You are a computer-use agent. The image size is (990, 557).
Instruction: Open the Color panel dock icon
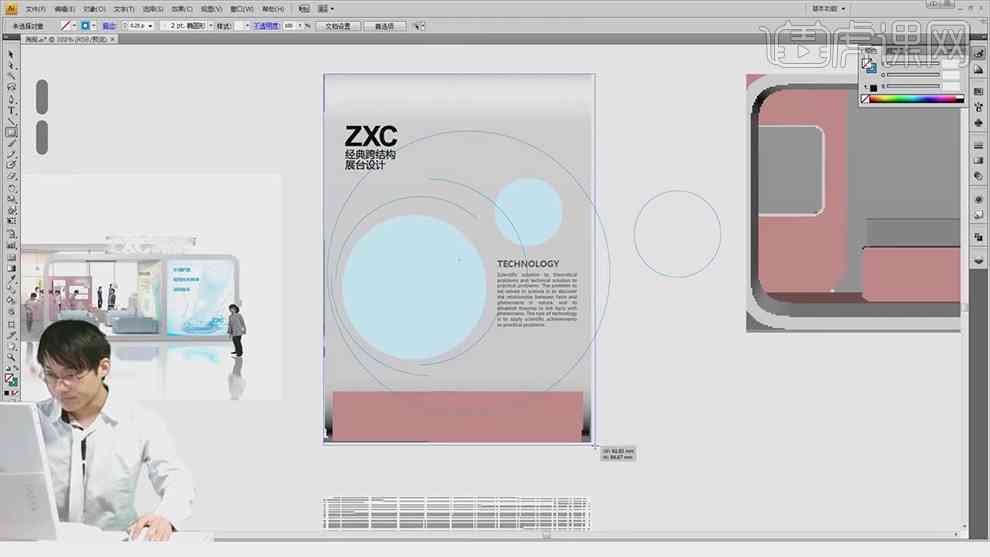[x=979, y=54]
